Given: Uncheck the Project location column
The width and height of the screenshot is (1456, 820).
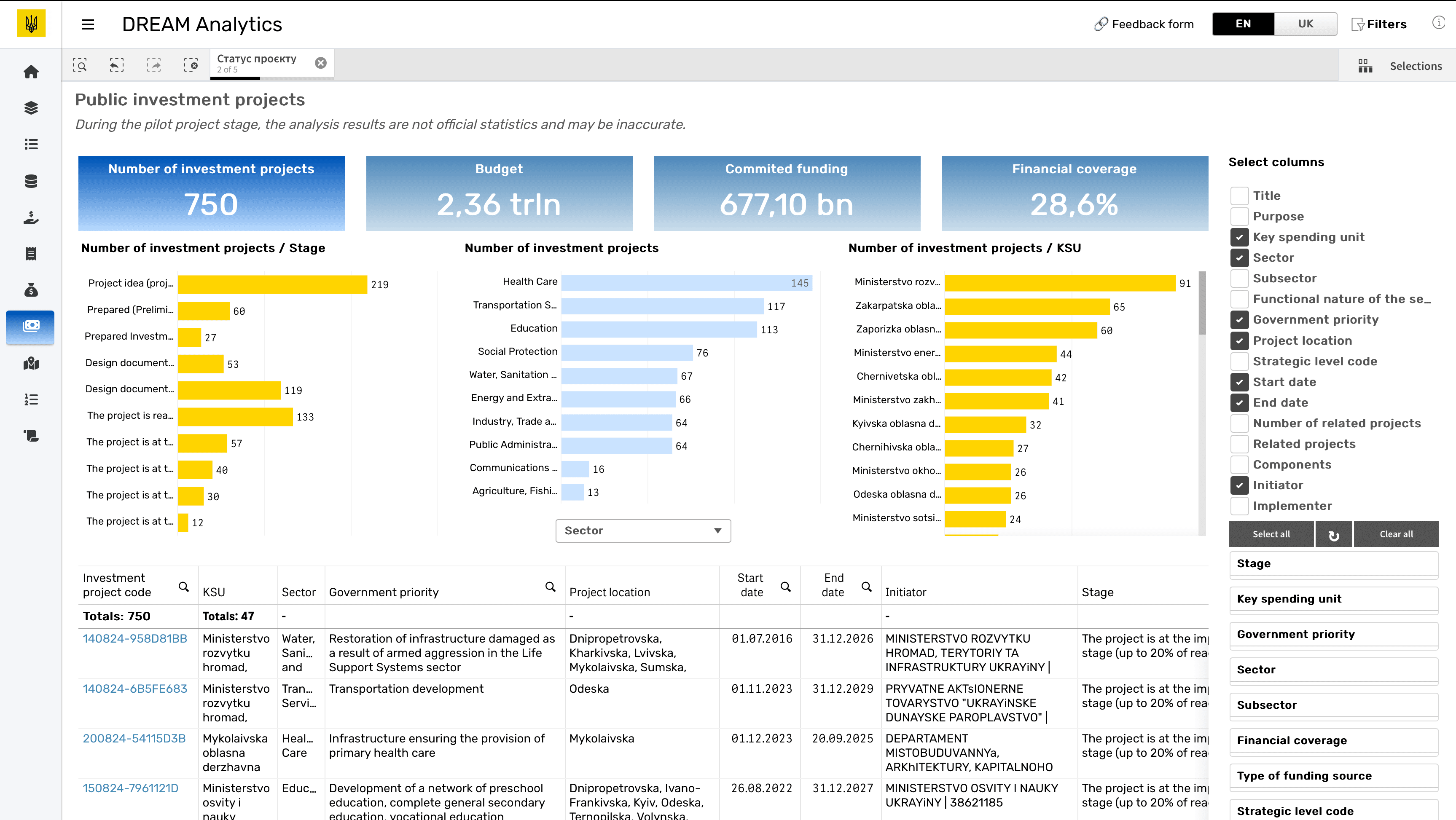Looking at the screenshot, I should [1239, 340].
